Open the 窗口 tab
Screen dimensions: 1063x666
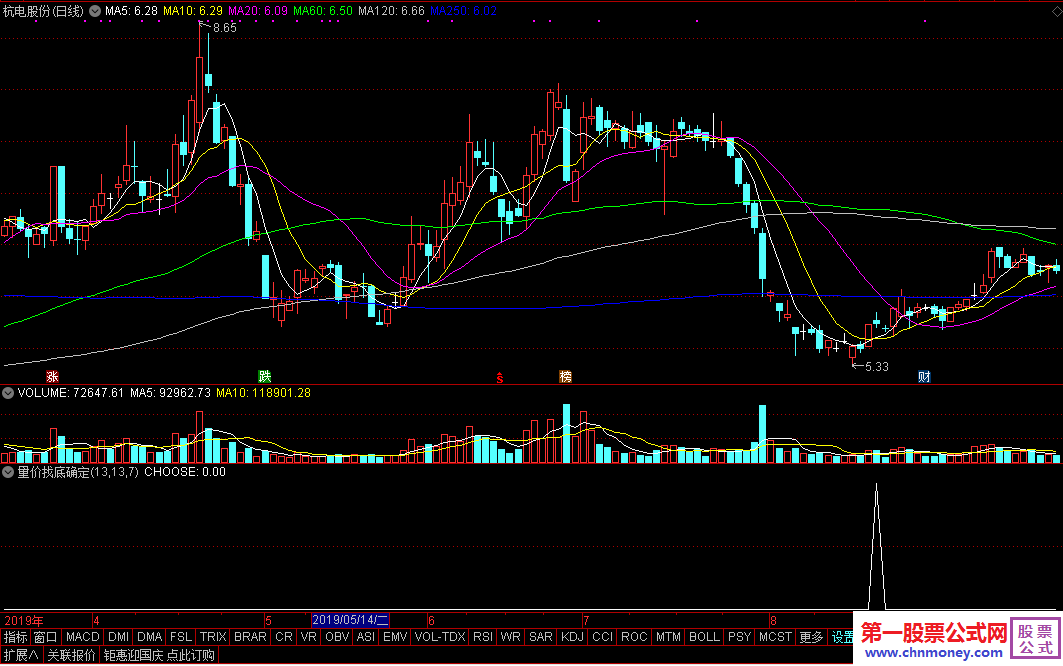(46, 637)
